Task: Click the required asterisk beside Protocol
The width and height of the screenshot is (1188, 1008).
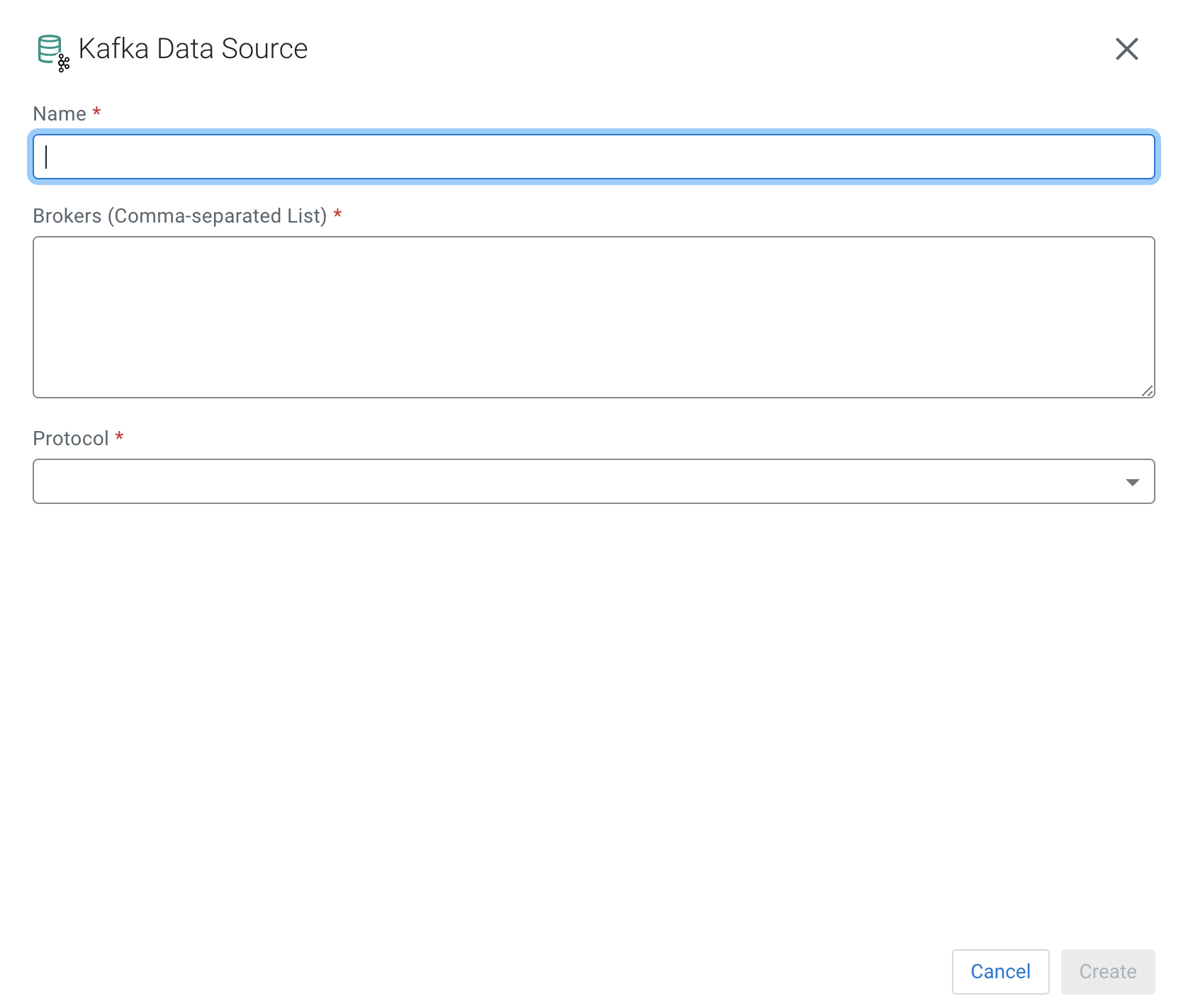Action: 119,436
